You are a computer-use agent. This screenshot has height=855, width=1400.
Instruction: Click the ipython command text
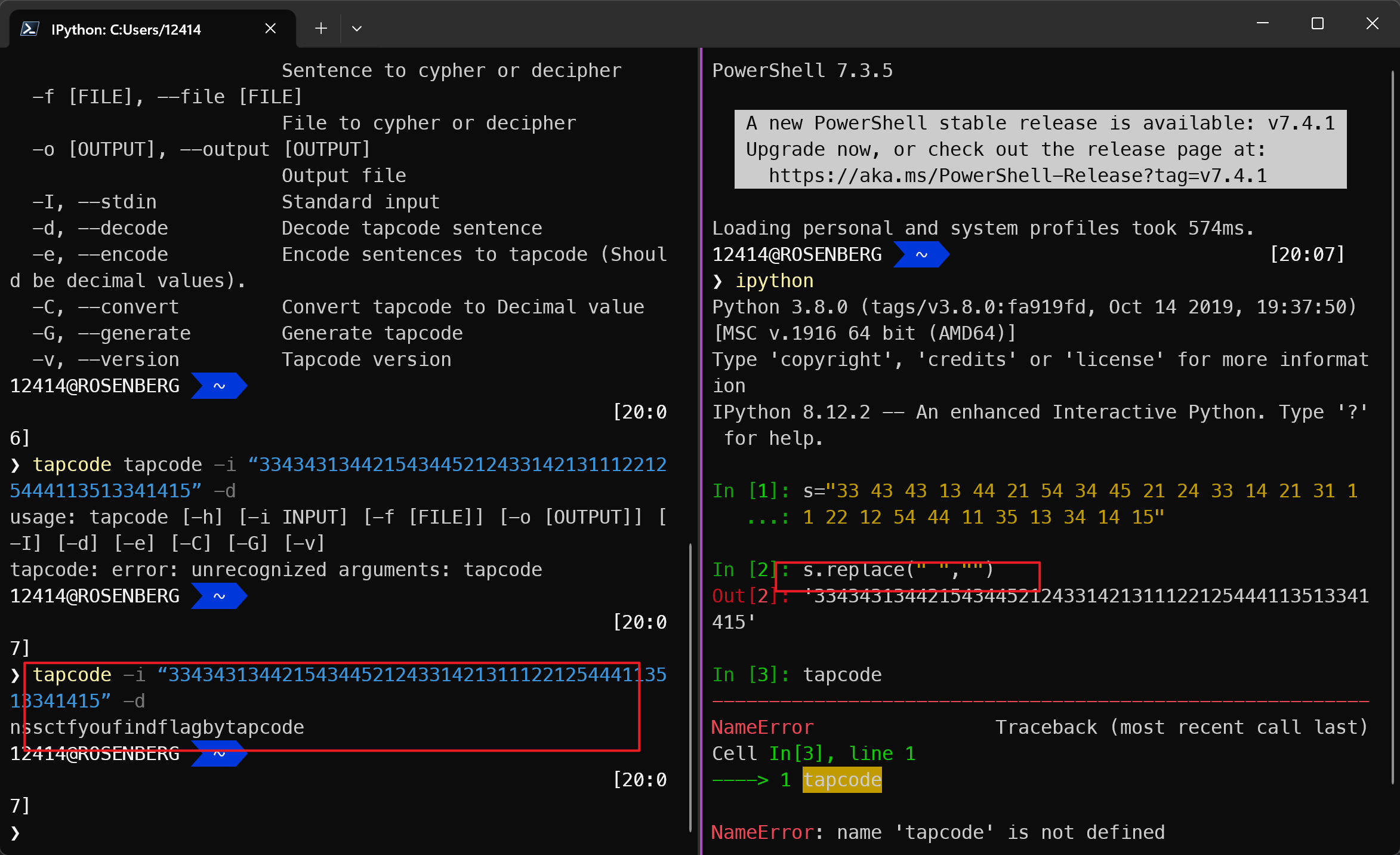point(774,281)
